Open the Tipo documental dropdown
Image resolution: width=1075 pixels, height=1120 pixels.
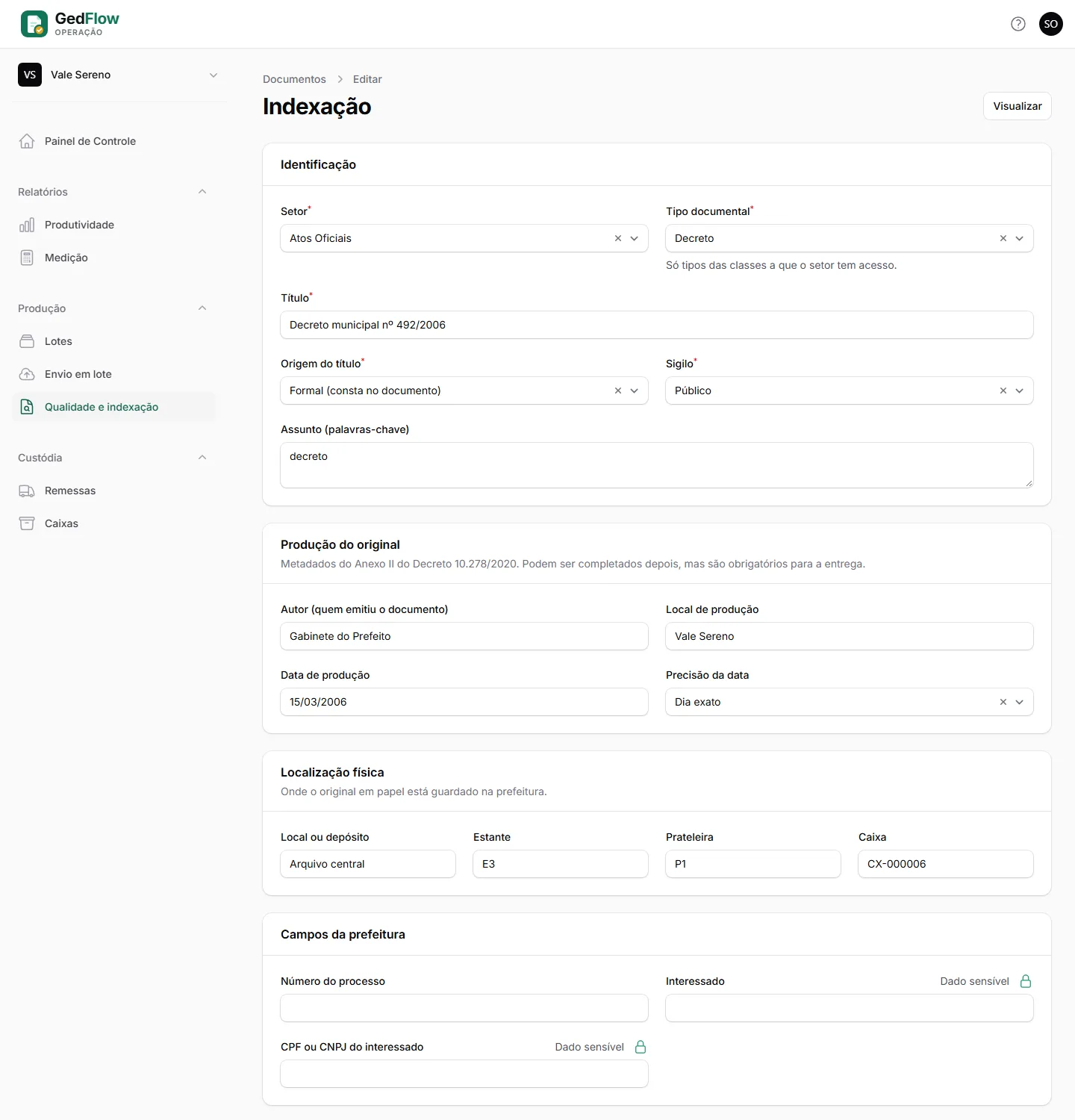click(1020, 238)
